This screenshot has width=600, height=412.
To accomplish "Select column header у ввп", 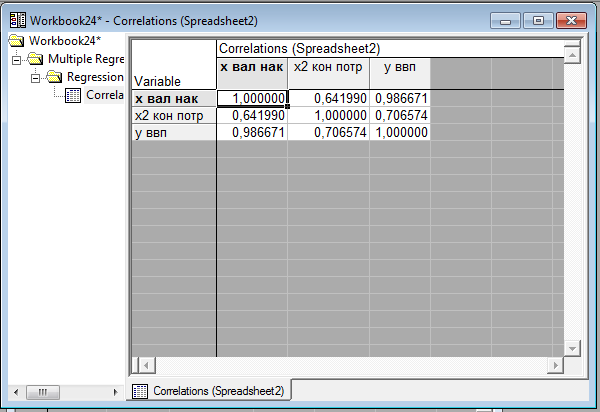I will pyautogui.click(x=400, y=74).
